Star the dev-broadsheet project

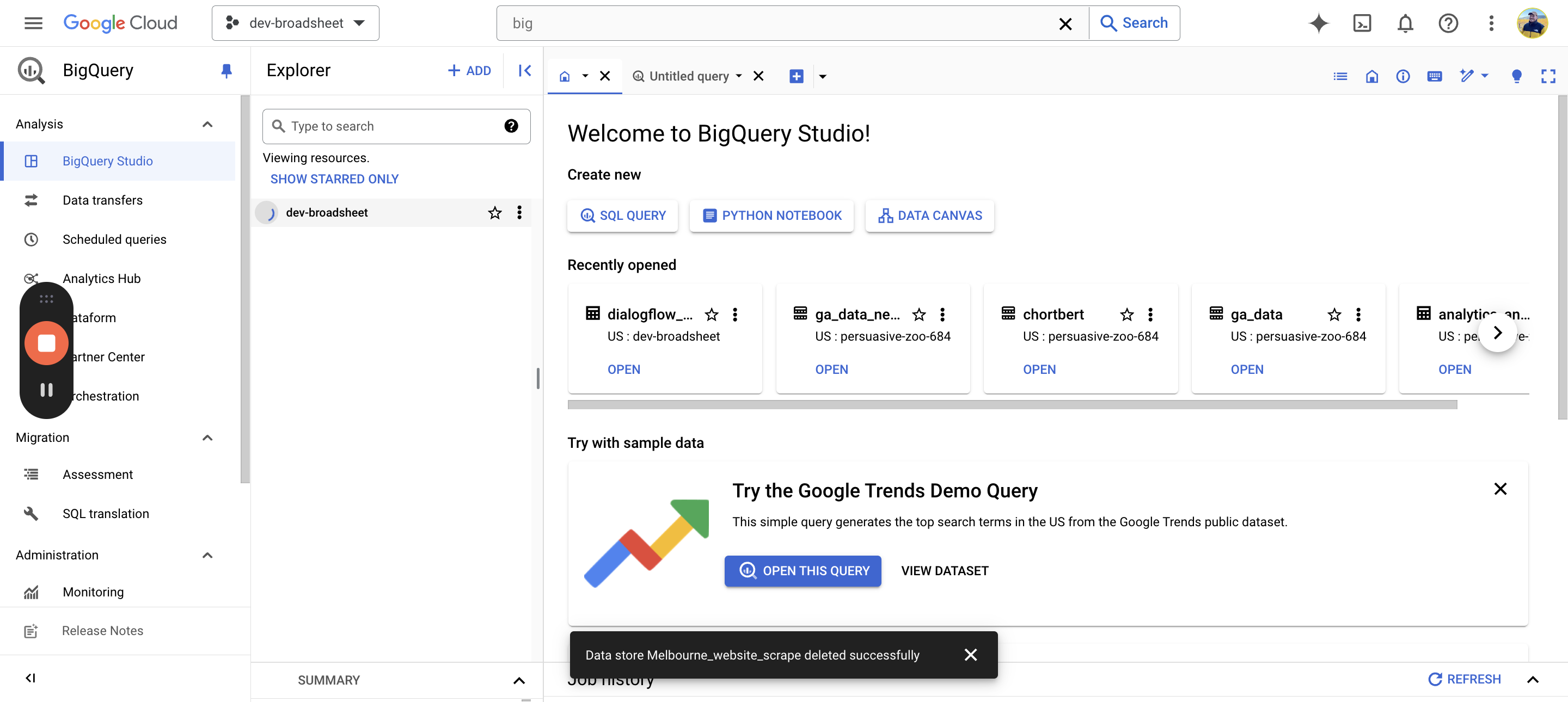pyautogui.click(x=494, y=212)
